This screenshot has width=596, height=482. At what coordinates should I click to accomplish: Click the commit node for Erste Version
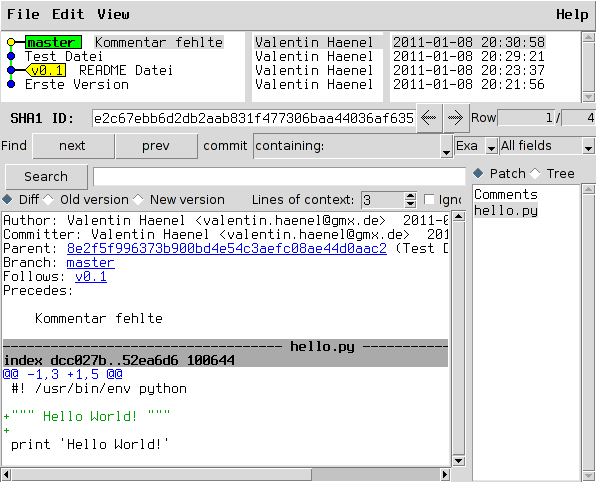click(11, 84)
